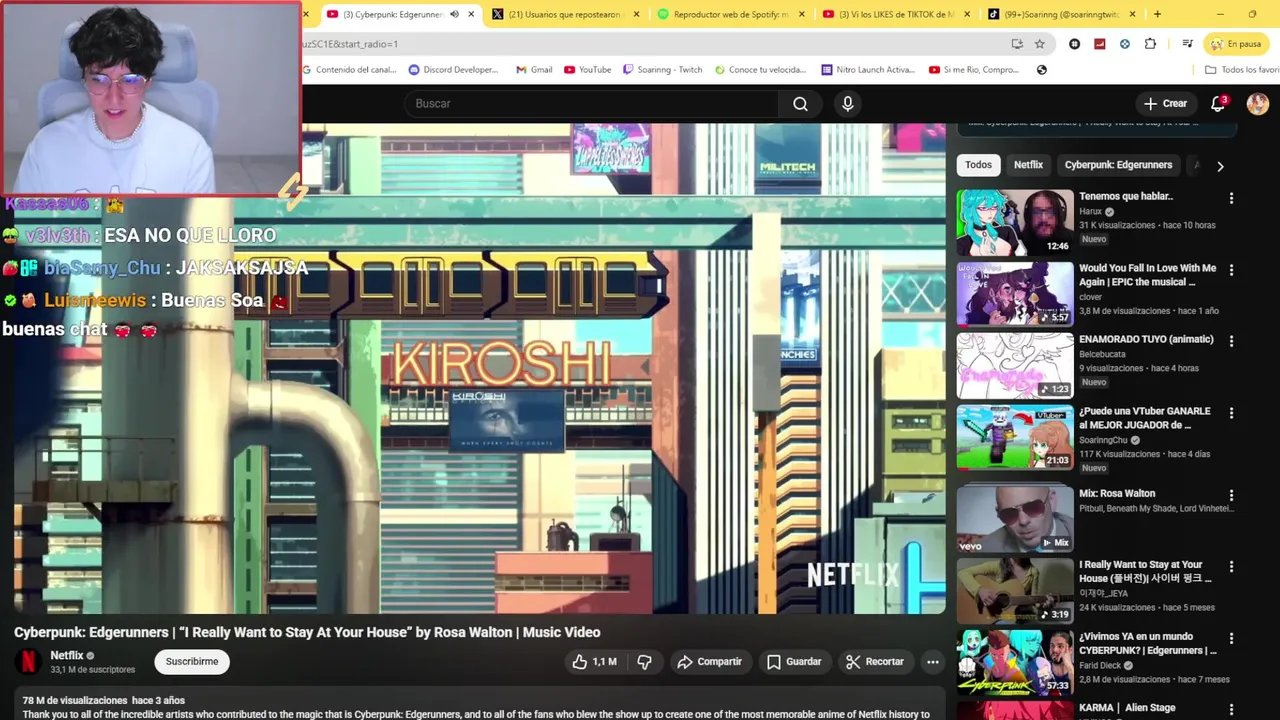The image size is (1280, 720).
Task: Select the Netflix filter chip
Action: [x=1028, y=165]
